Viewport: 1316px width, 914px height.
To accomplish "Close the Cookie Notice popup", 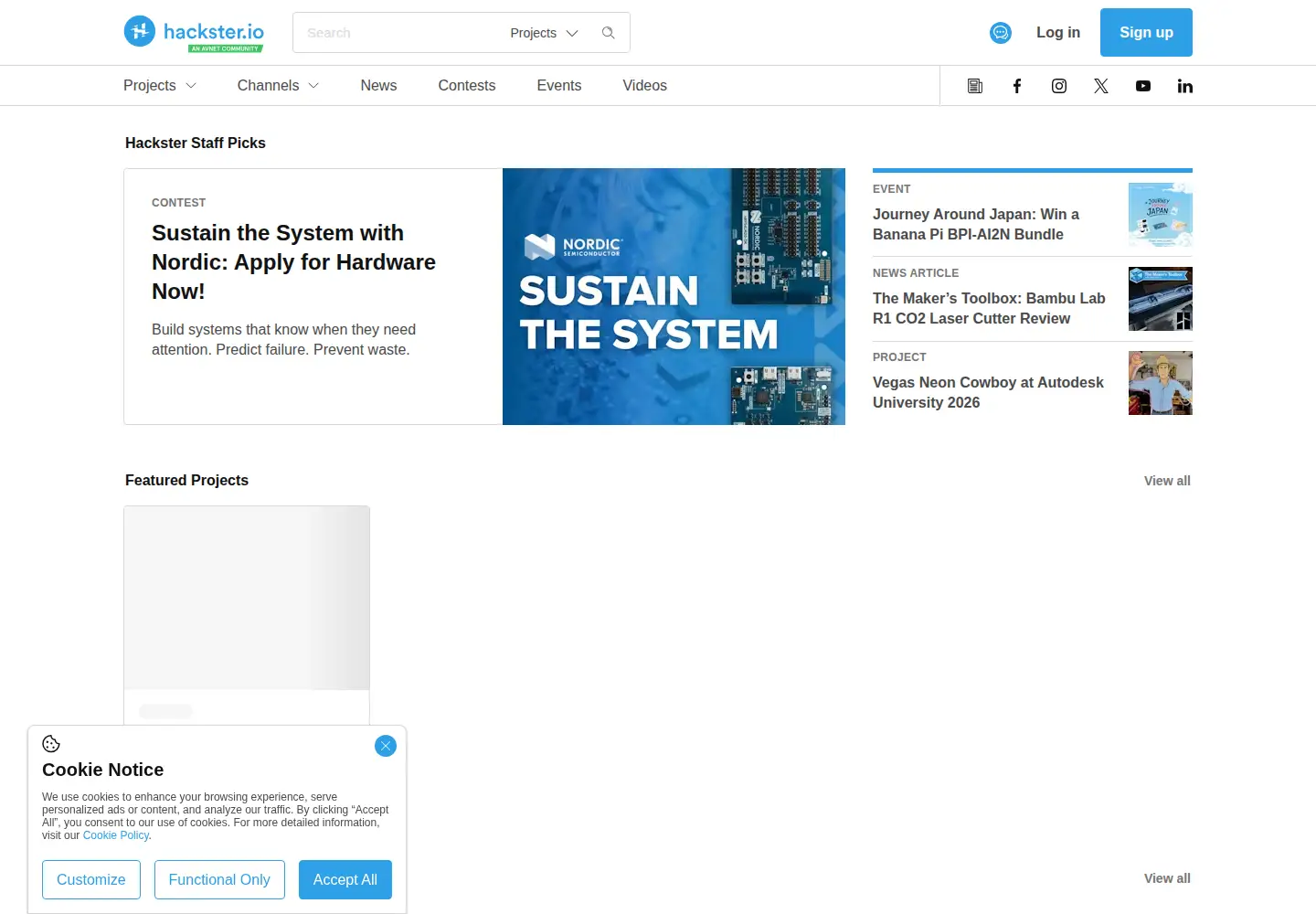I will click(x=386, y=746).
